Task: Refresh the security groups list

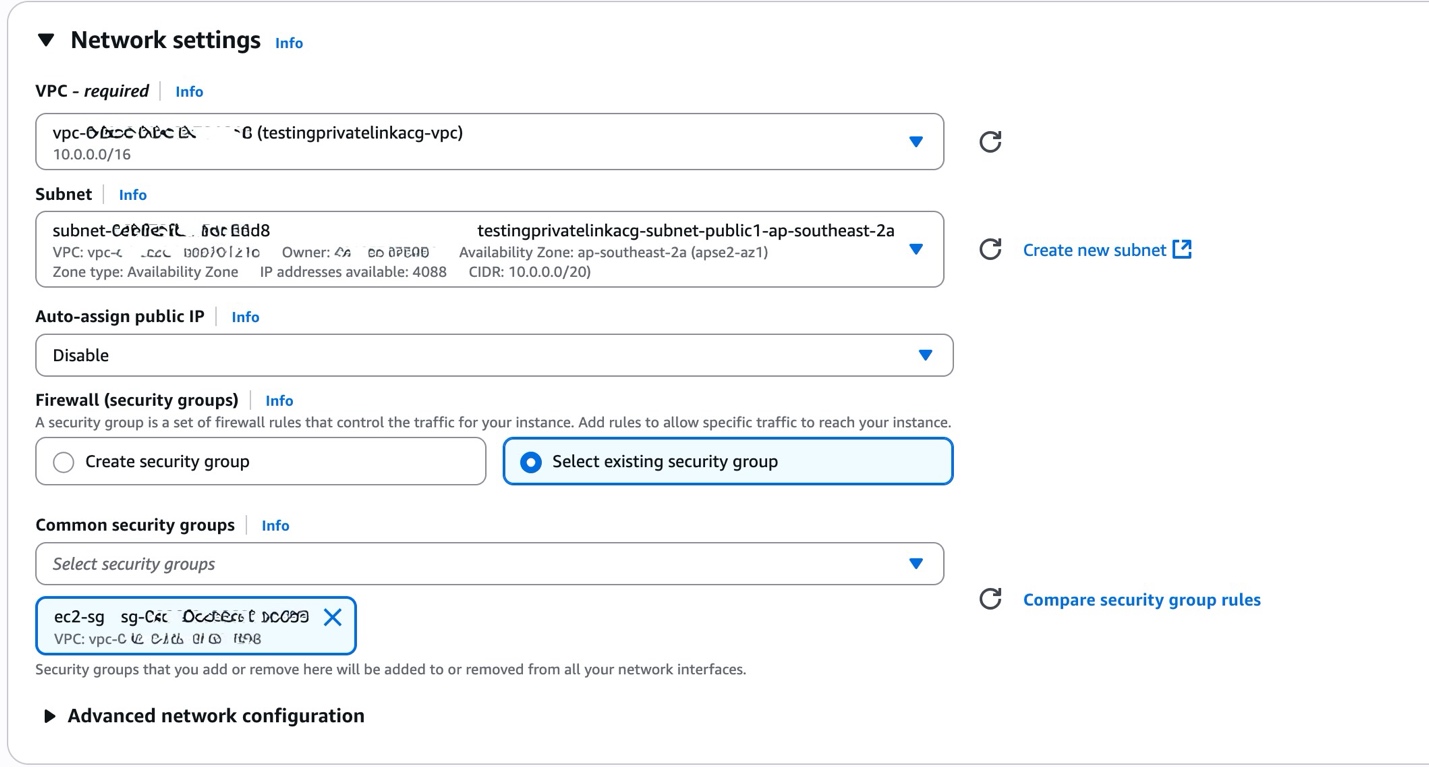Action: tap(990, 599)
